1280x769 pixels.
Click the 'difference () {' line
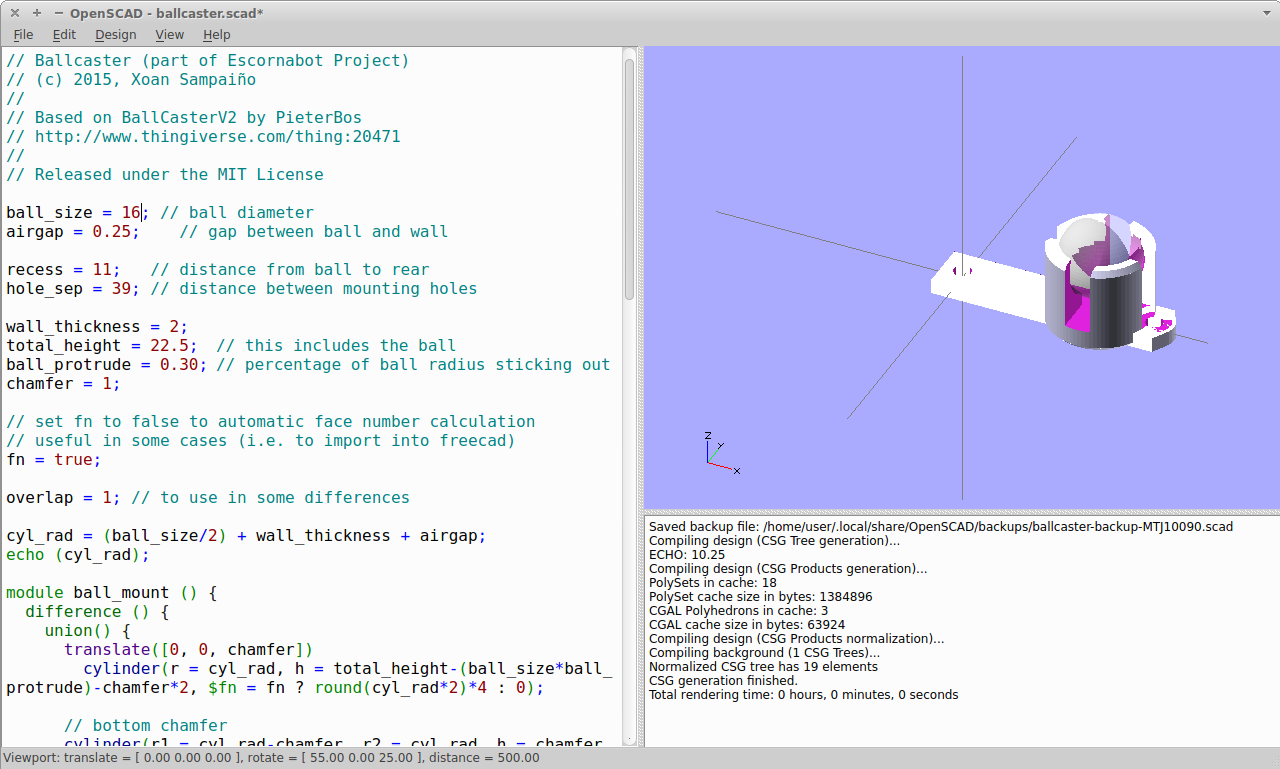click(x=97, y=612)
